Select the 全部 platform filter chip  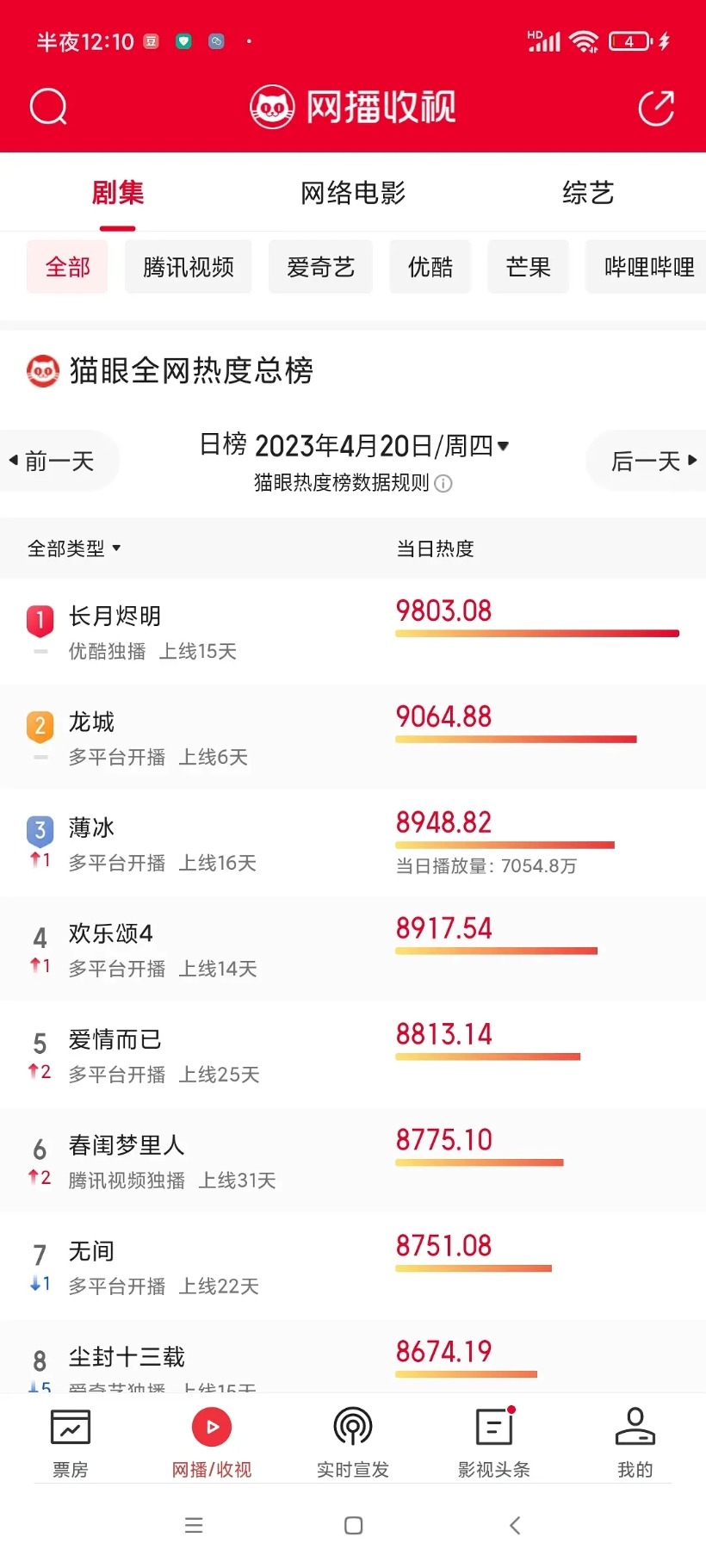[x=67, y=268]
